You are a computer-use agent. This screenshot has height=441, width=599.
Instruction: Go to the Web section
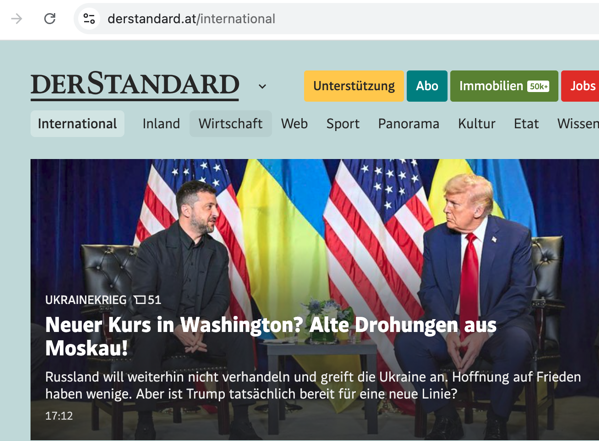click(295, 124)
